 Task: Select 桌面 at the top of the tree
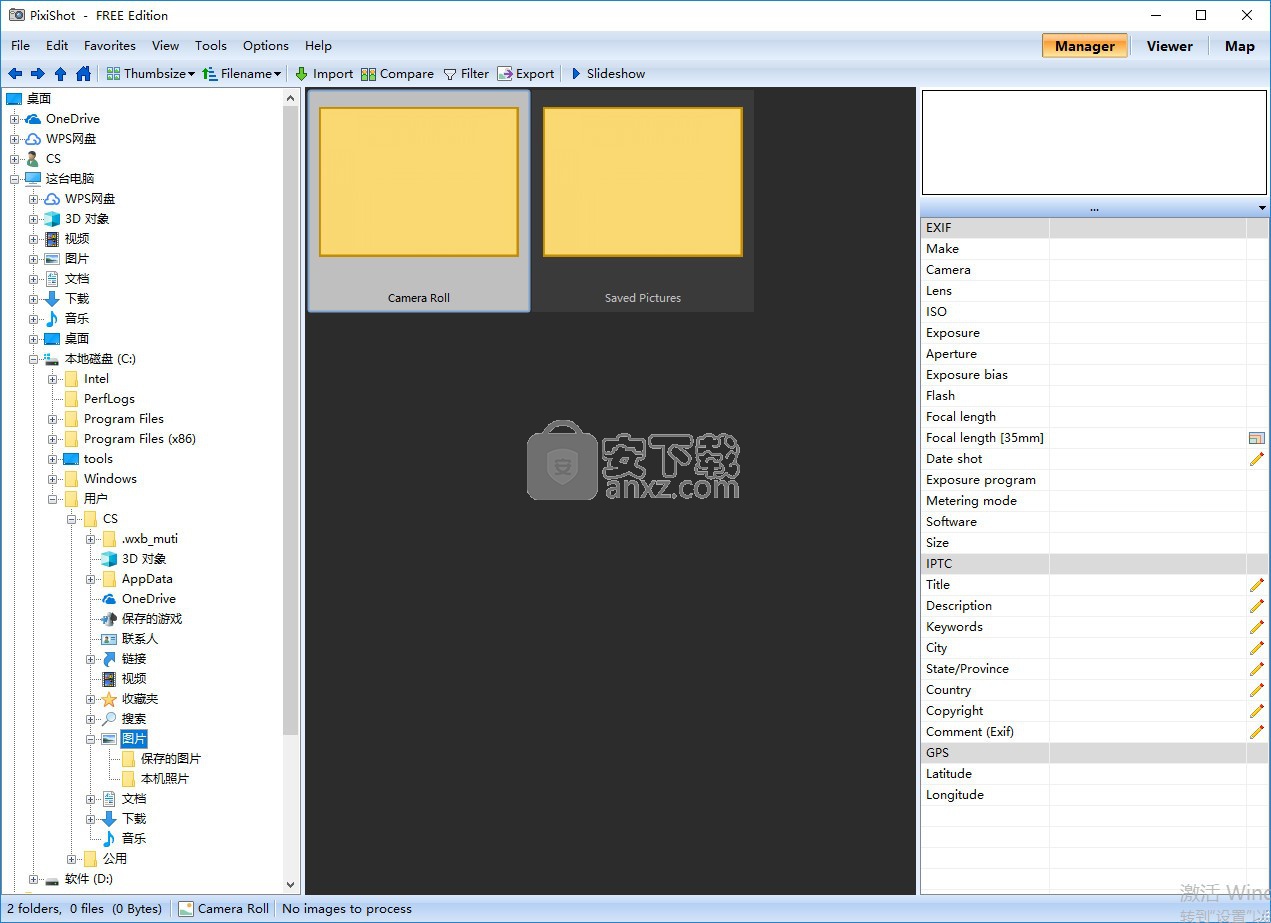click(39, 99)
